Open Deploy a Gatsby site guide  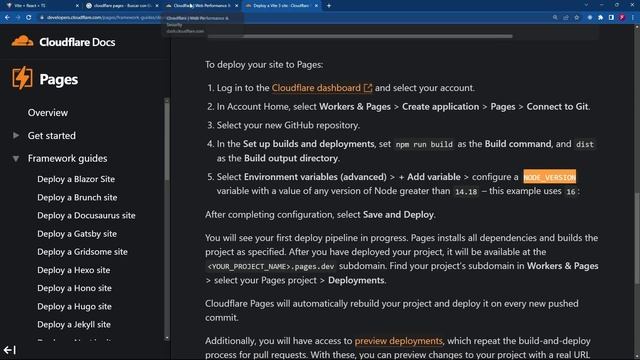77,234
